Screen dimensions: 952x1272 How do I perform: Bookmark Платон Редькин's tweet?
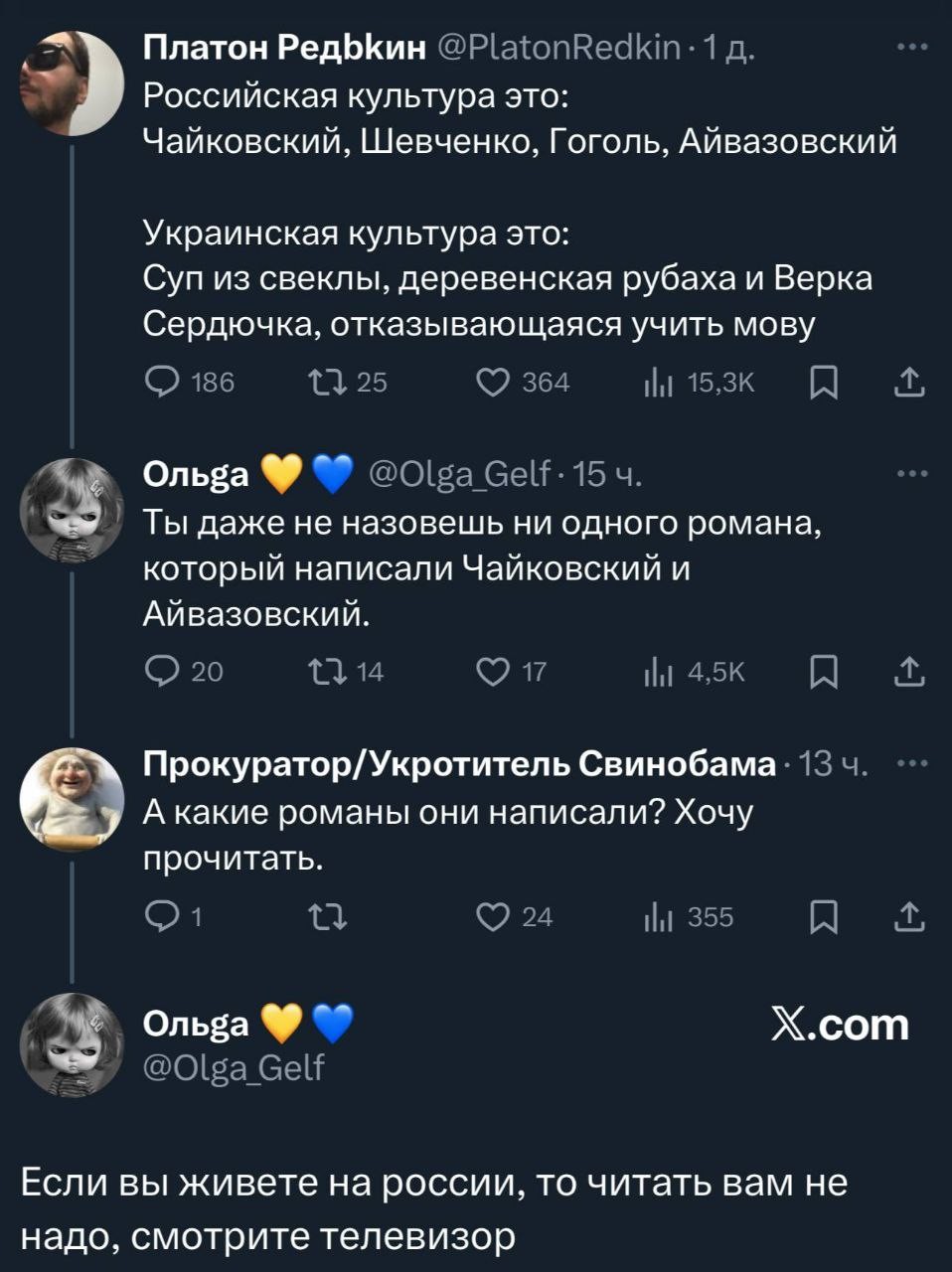pyautogui.click(x=824, y=382)
